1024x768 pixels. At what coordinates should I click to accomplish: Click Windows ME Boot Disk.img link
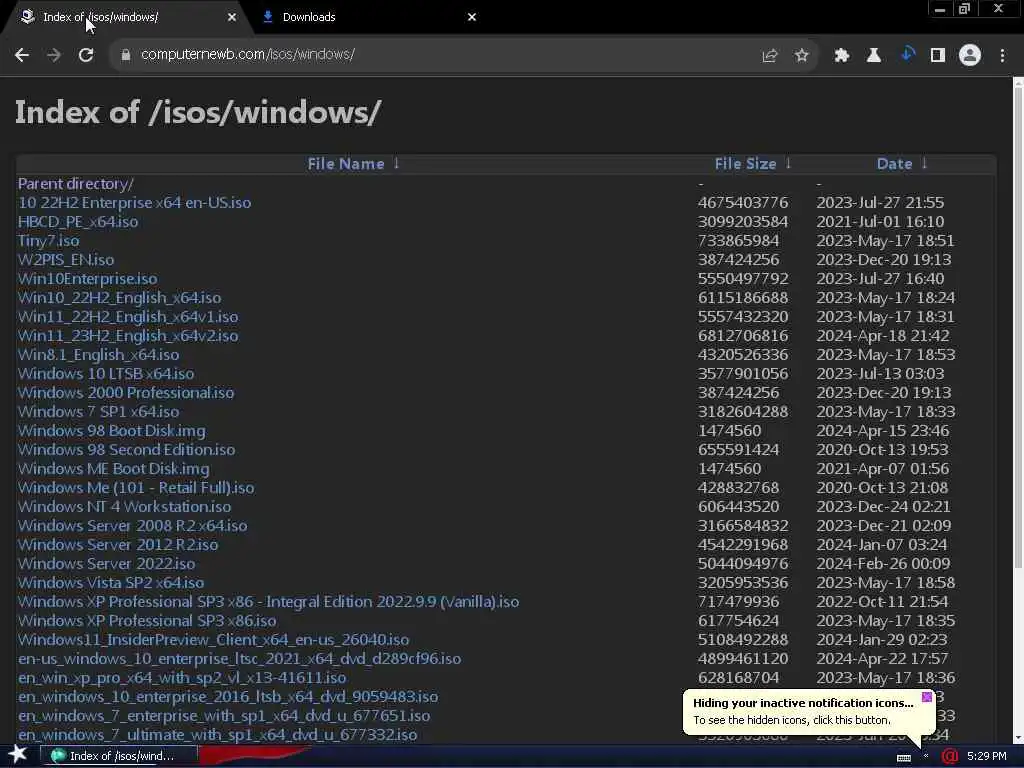point(113,468)
